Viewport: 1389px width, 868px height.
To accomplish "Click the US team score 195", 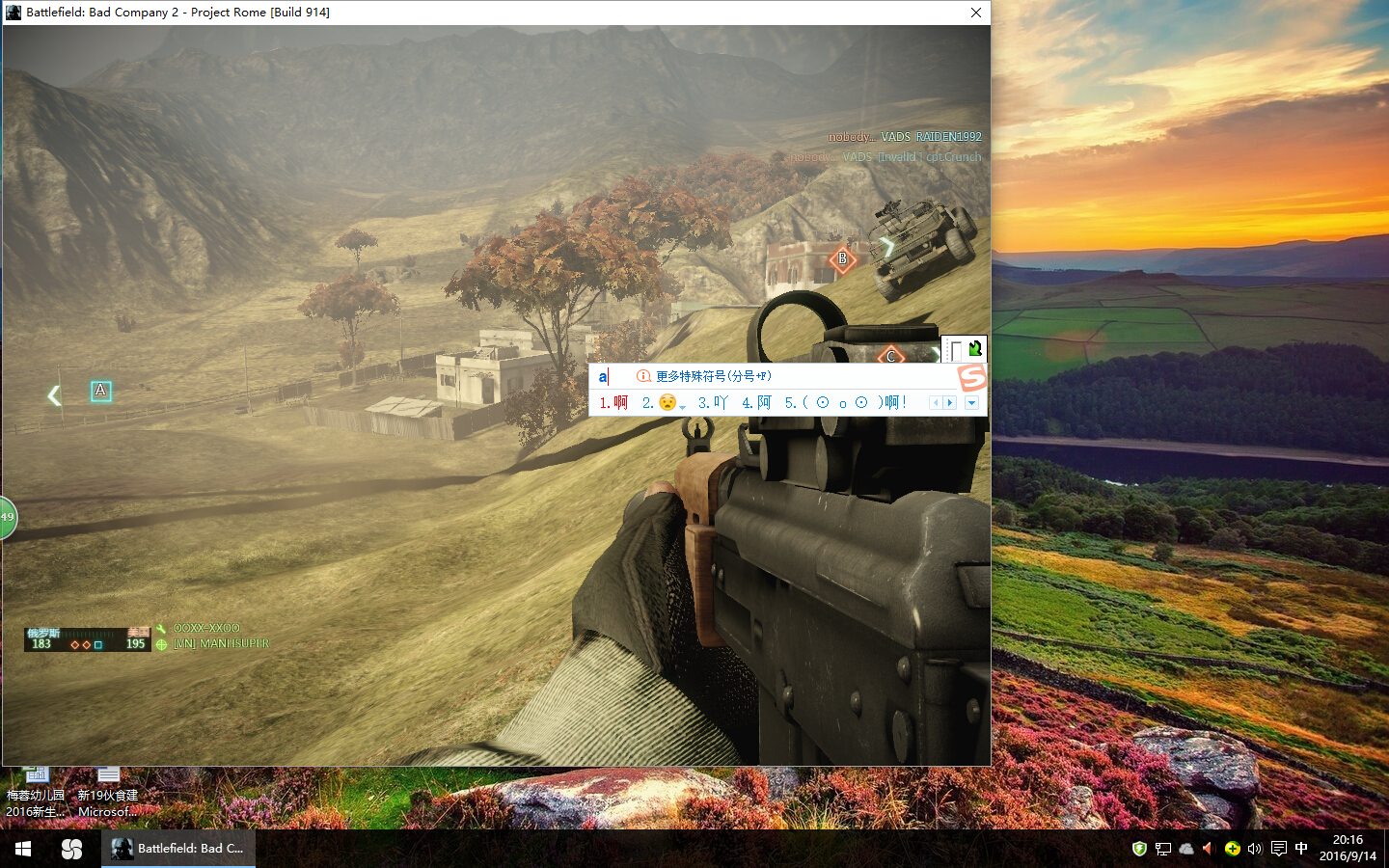I will click(x=136, y=644).
